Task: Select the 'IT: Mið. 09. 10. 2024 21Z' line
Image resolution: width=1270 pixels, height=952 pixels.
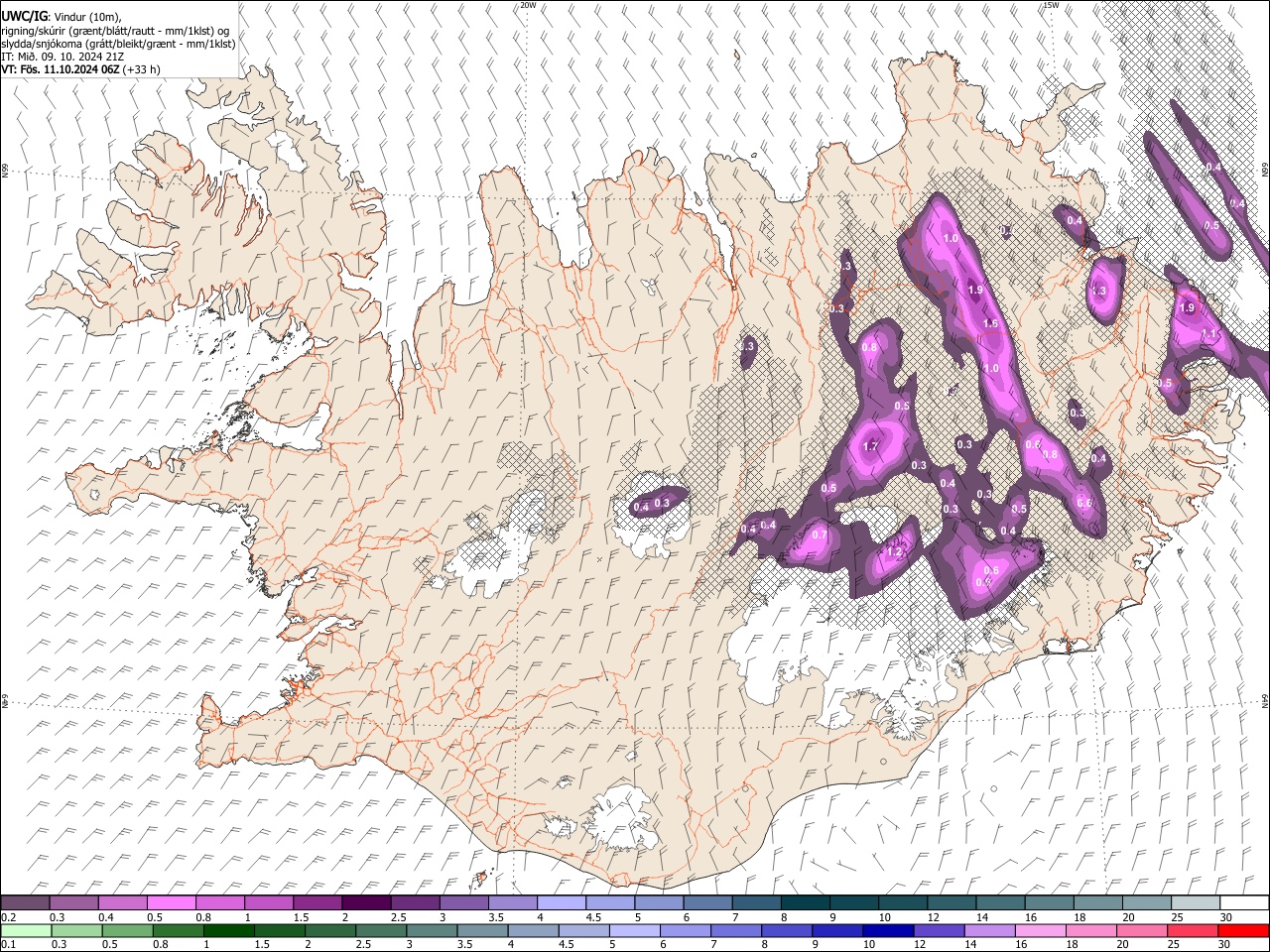Action: tap(62, 57)
